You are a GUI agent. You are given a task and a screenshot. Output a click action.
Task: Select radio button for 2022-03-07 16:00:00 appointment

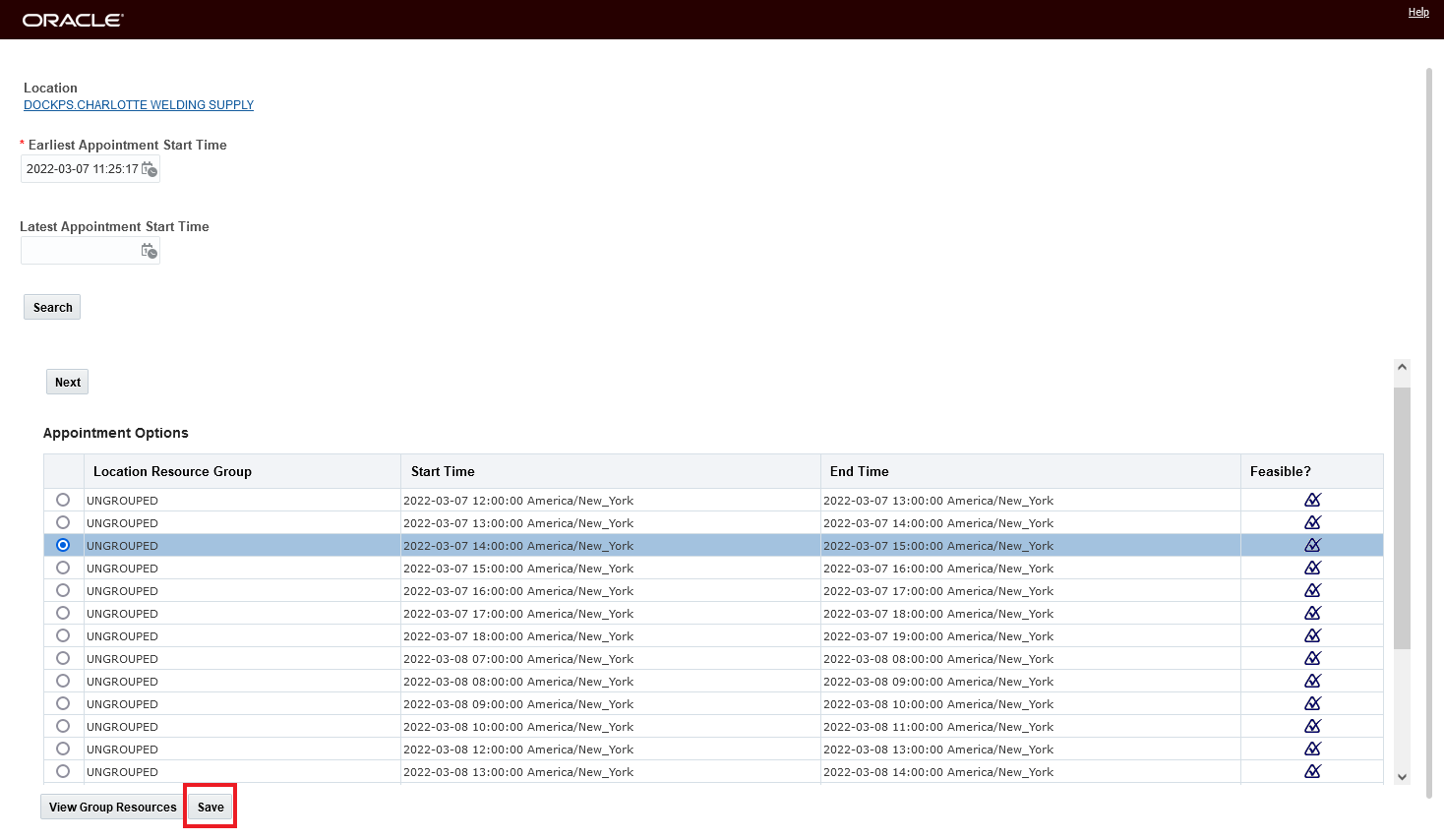[x=63, y=590]
